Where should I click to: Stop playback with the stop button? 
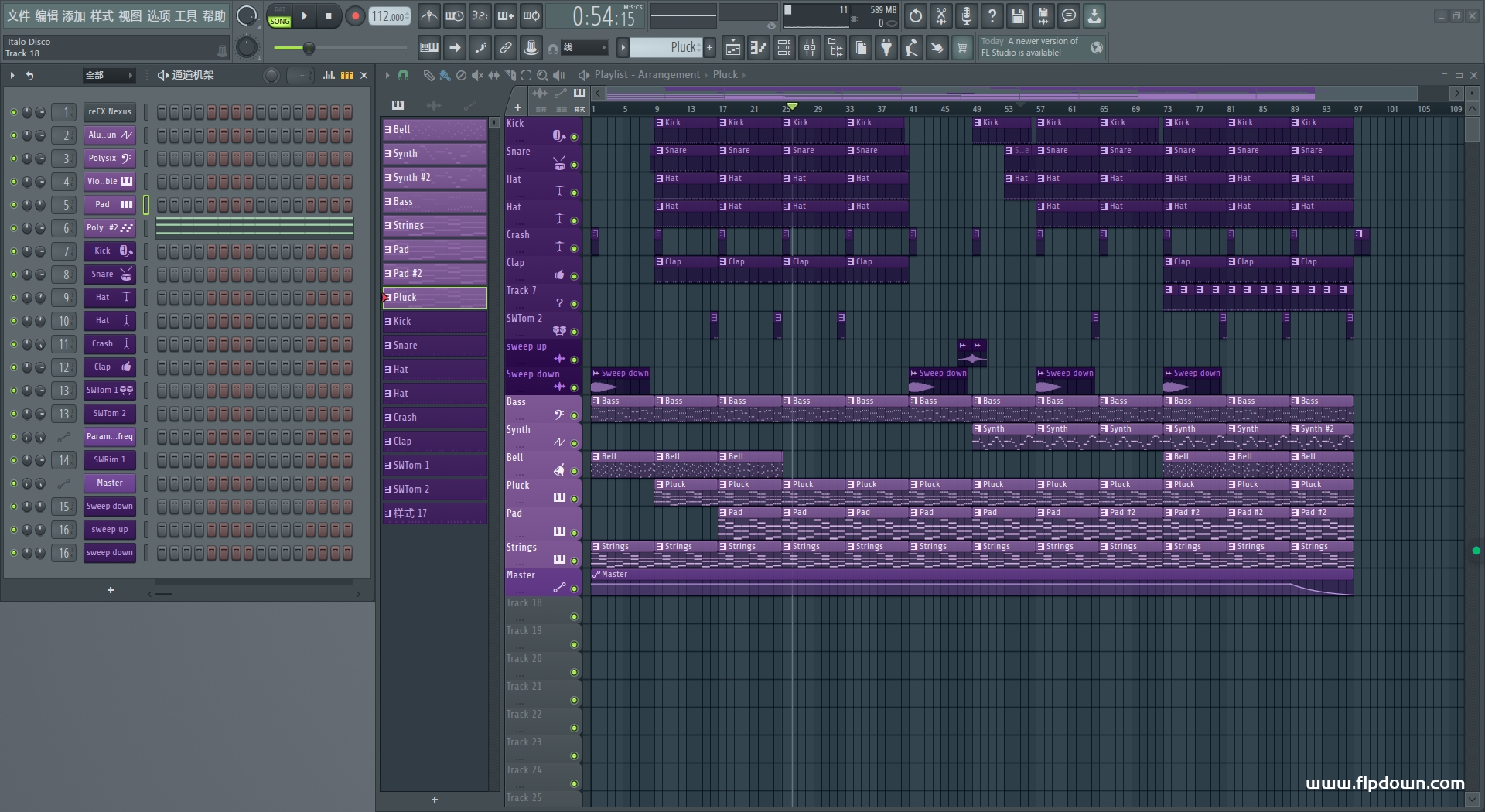[x=329, y=15]
